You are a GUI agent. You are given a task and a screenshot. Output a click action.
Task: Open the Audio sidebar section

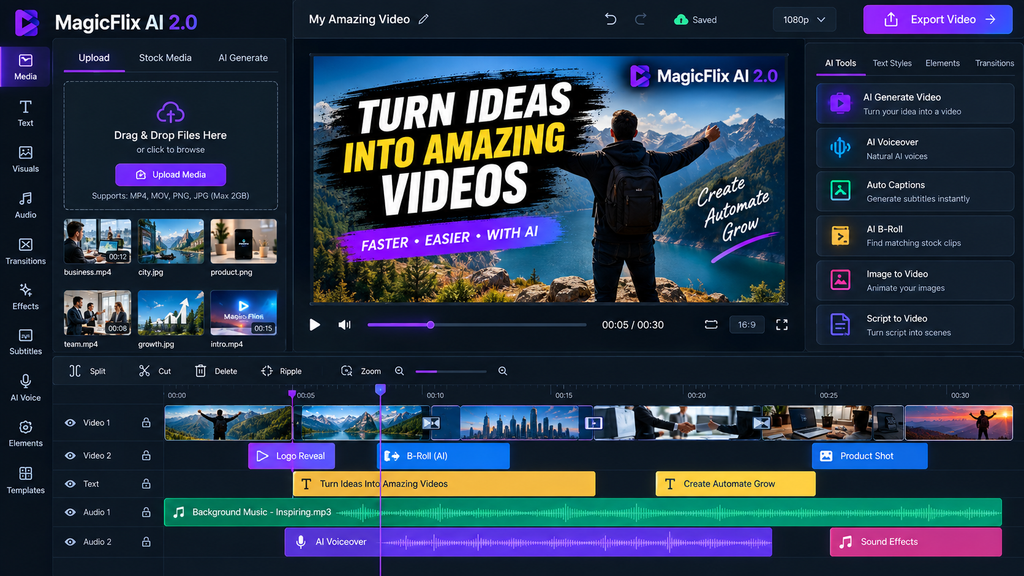(25, 205)
